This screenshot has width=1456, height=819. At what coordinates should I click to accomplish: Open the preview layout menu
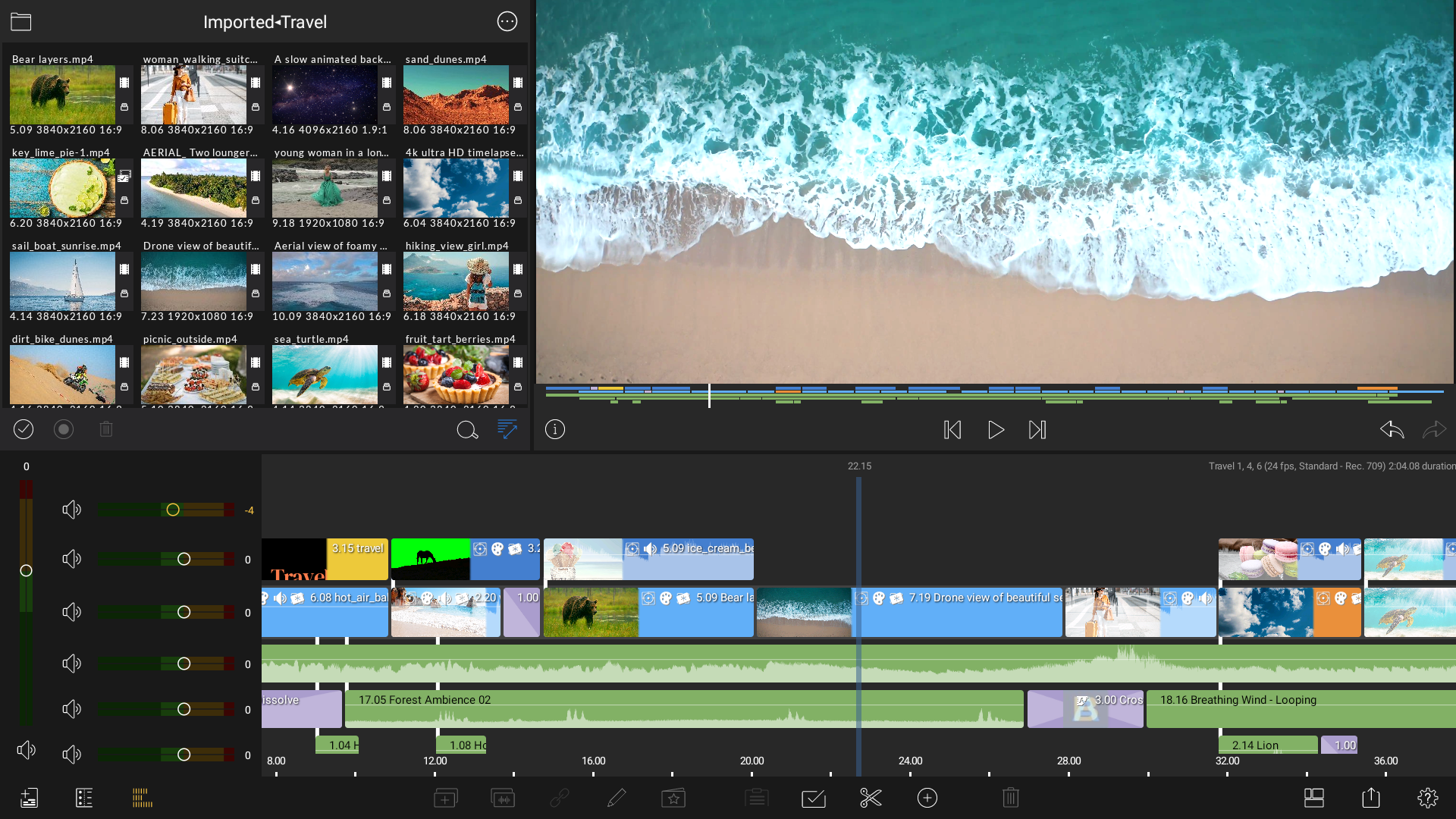pyautogui.click(x=1314, y=798)
